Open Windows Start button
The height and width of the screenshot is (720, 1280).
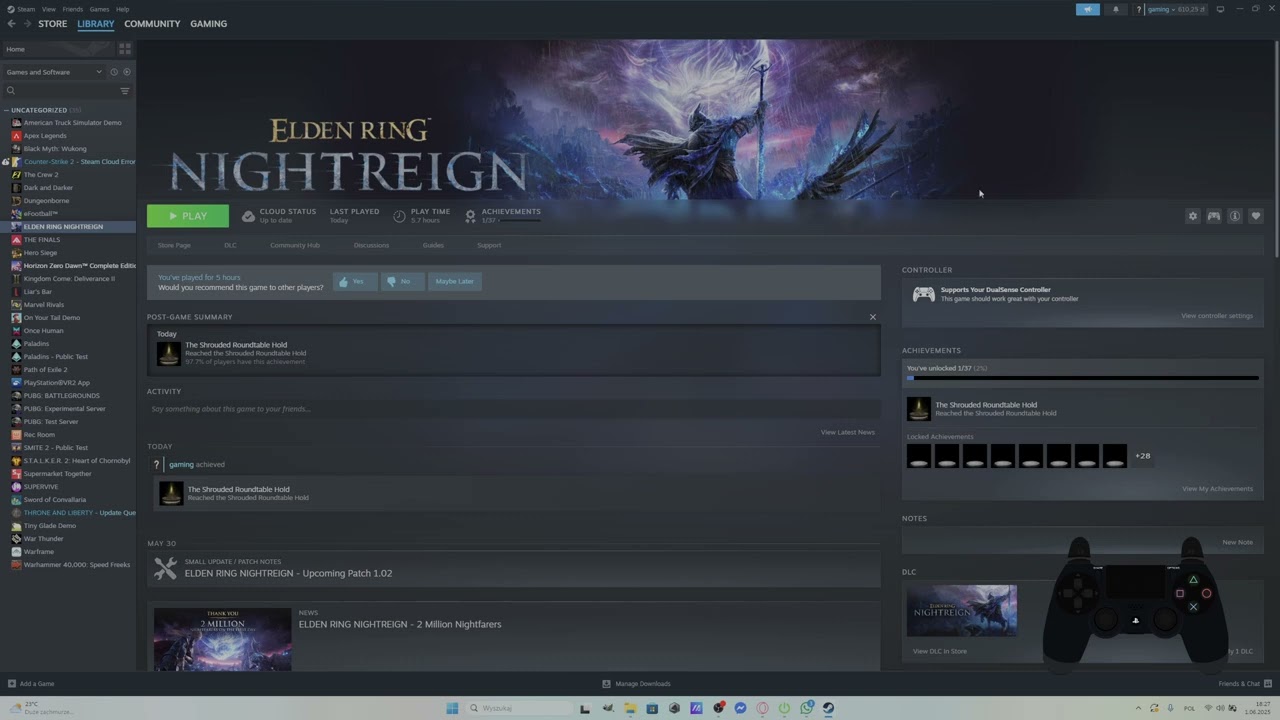(452, 708)
